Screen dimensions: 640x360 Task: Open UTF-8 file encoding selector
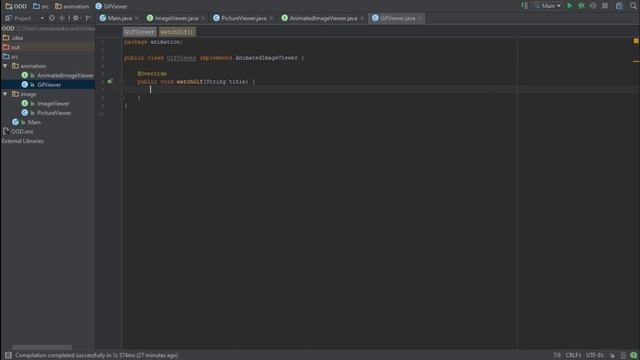click(595, 356)
